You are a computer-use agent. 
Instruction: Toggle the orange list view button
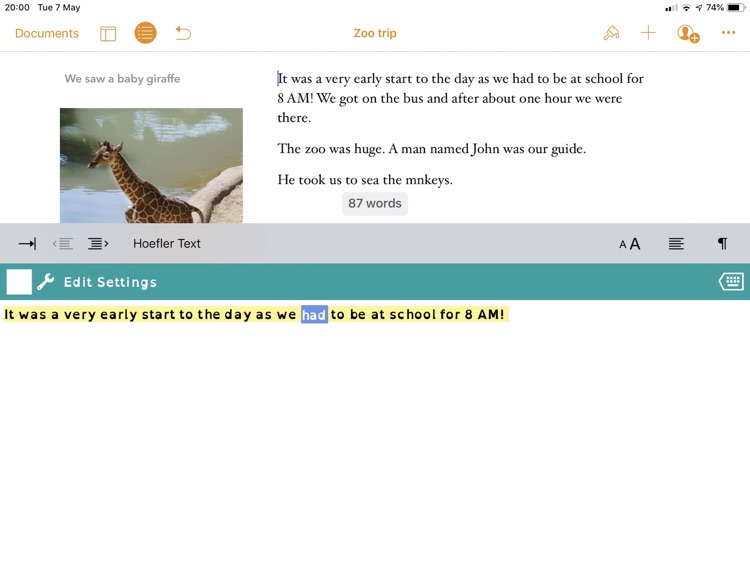145,33
